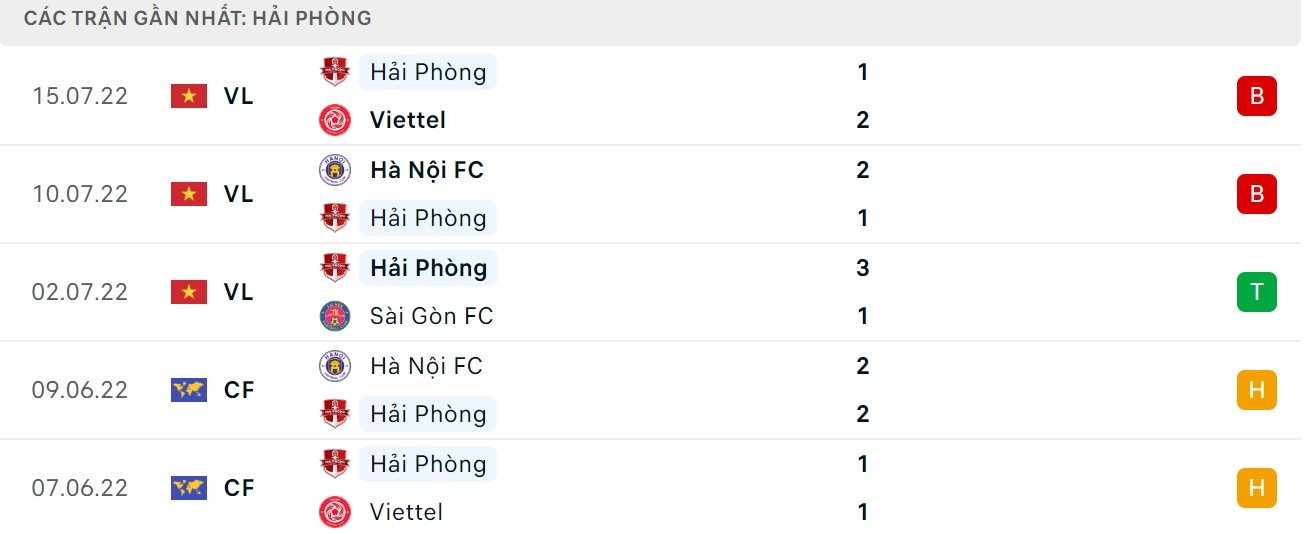Viewport: 1307px width, 534px height.
Task: Open Hà Nội FC link in 10.07.22 match
Action: click(426, 170)
